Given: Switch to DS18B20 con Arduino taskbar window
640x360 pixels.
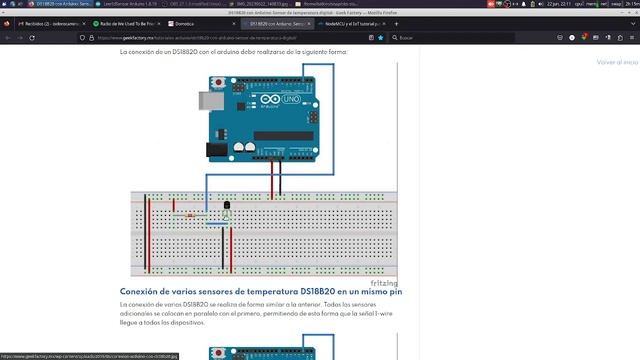Looking at the screenshot, I should [x=59, y=4].
